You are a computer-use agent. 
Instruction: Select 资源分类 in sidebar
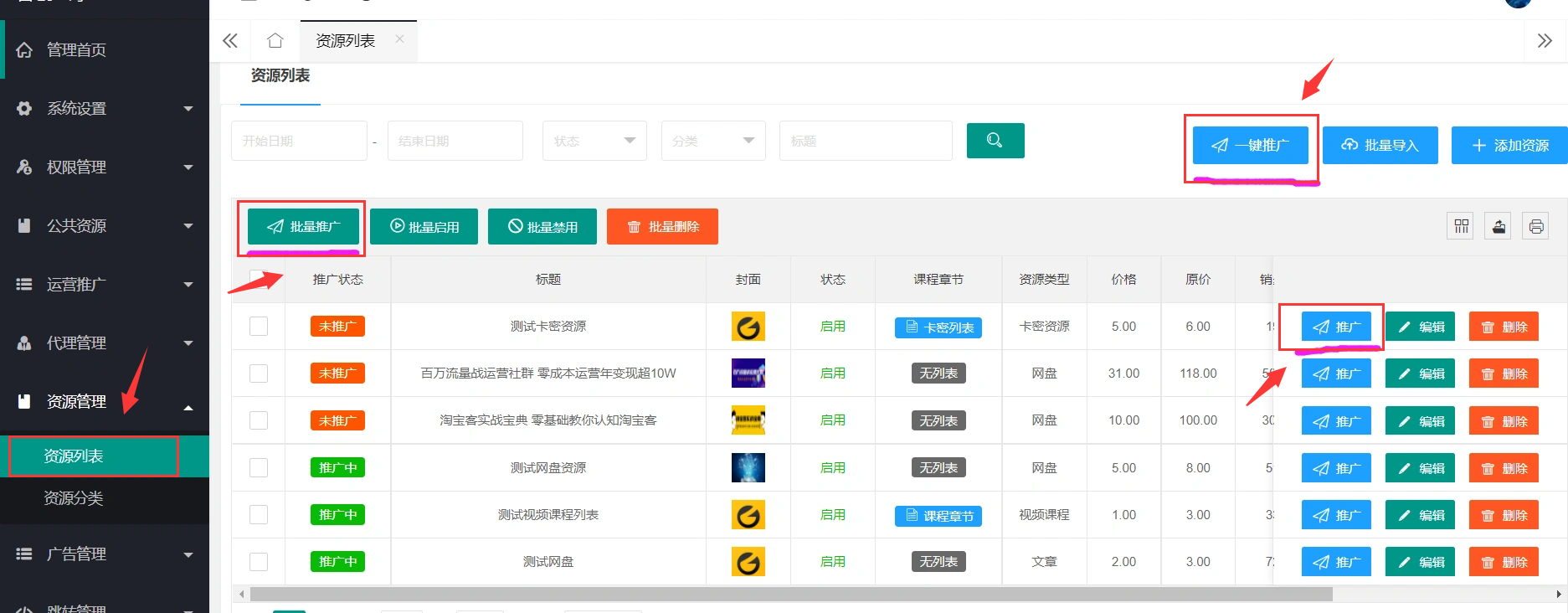[x=74, y=498]
